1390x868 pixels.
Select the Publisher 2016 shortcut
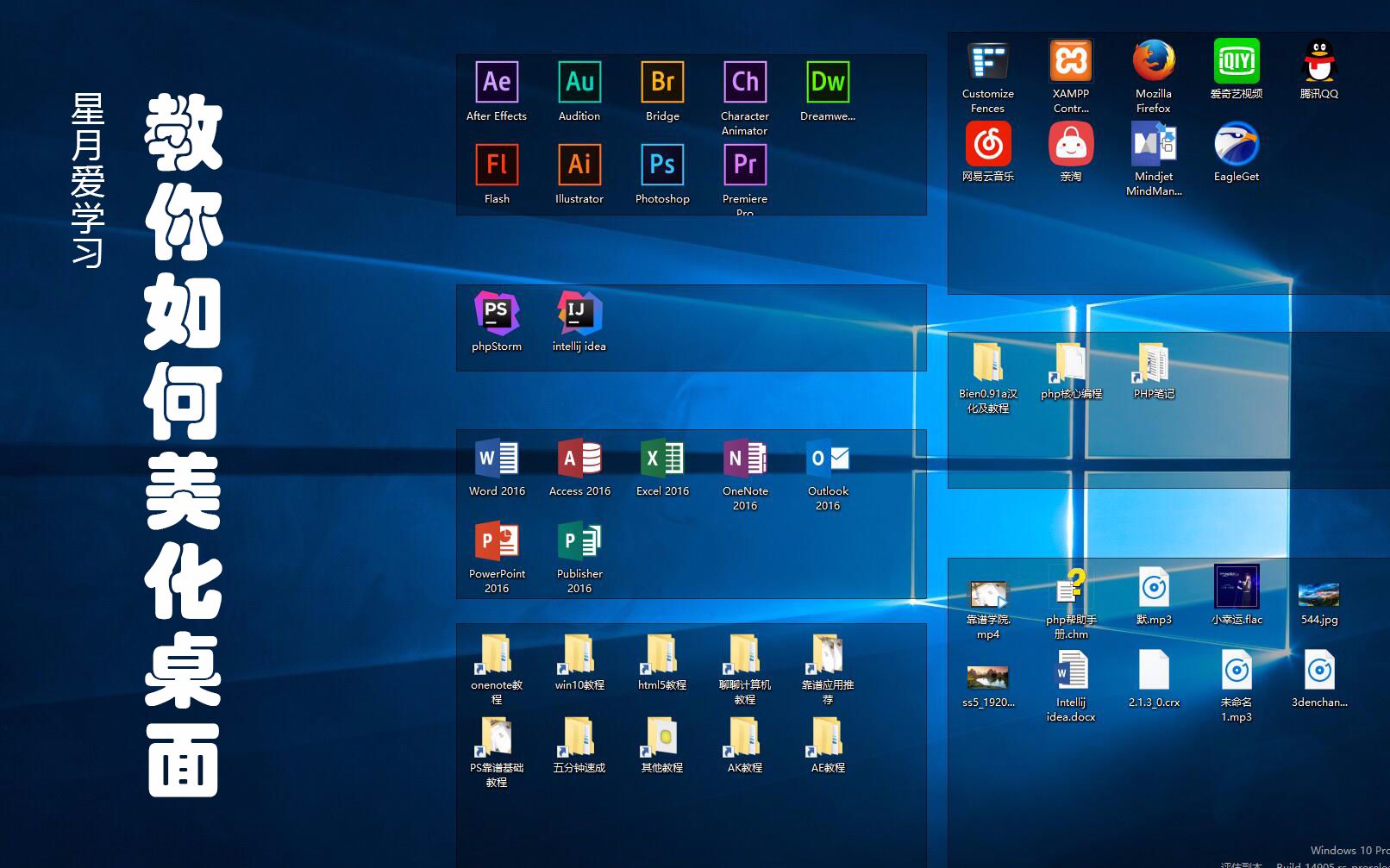tap(579, 540)
